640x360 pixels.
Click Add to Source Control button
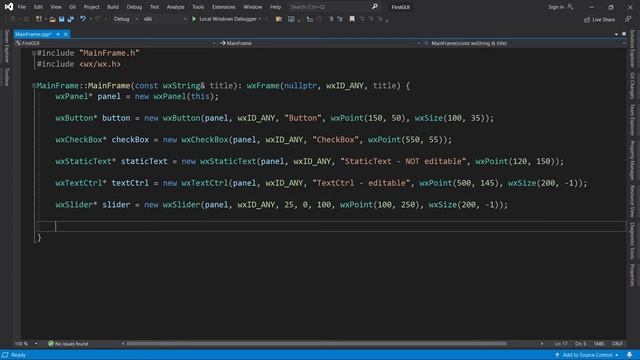(x=587, y=355)
